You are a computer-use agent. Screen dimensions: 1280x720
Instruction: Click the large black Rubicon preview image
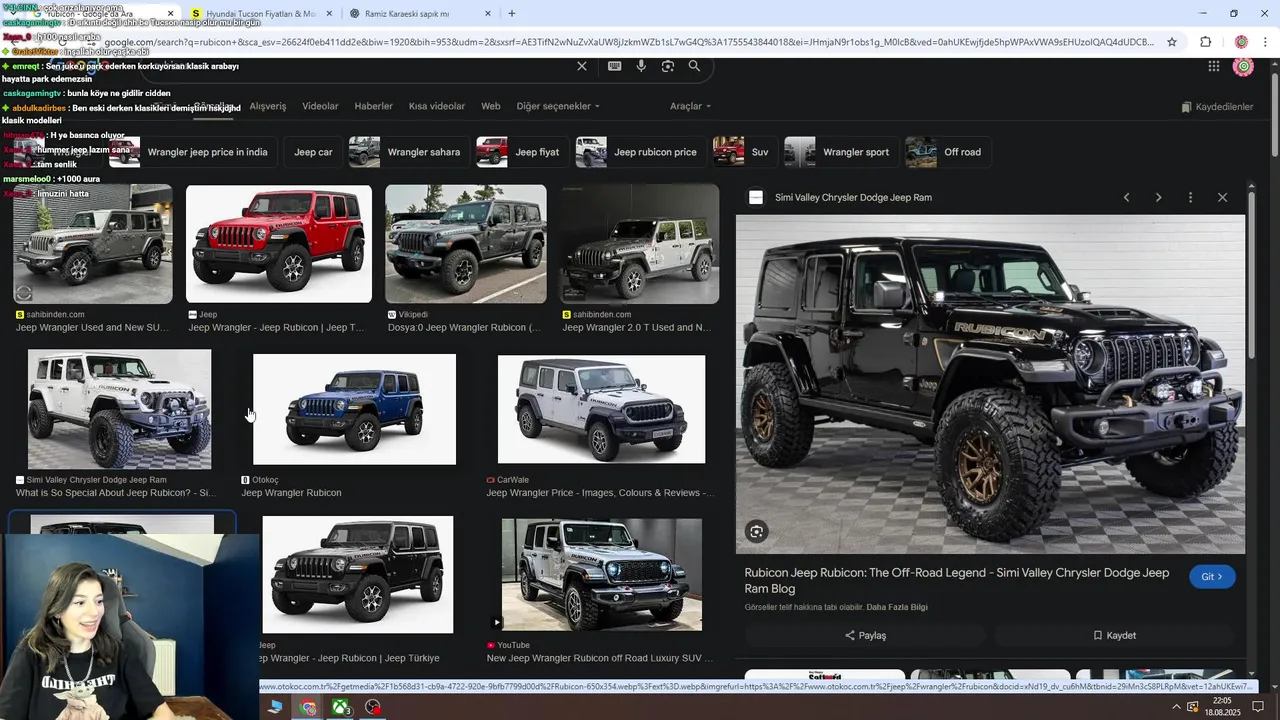tap(990, 384)
